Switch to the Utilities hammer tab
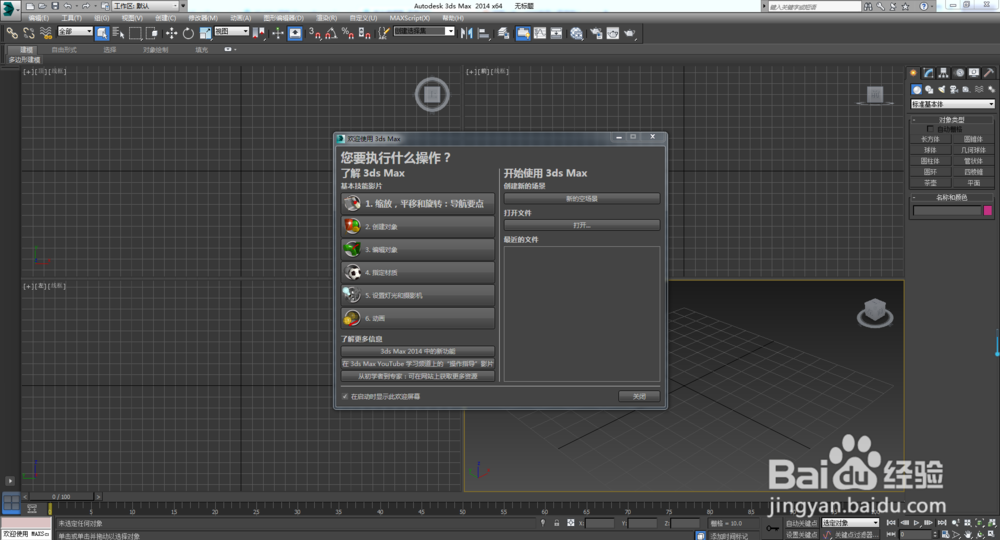This screenshot has height=540, width=1000. click(x=989, y=73)
